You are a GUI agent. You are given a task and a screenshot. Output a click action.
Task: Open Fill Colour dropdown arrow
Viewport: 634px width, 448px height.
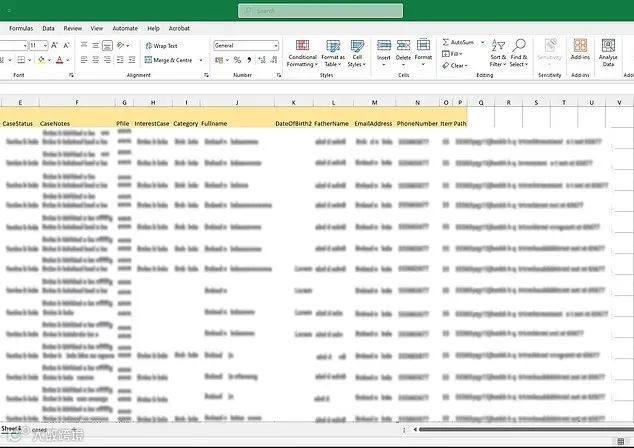49,60
